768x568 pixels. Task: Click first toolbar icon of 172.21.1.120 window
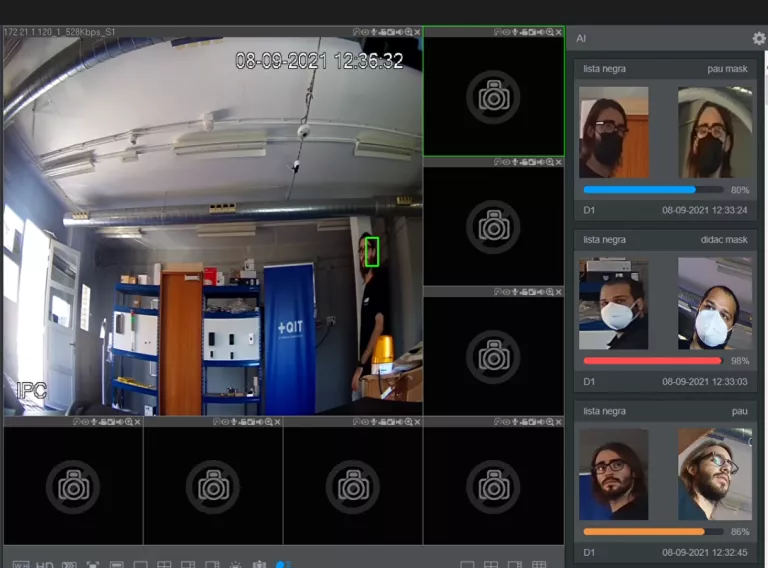[357, 32]
